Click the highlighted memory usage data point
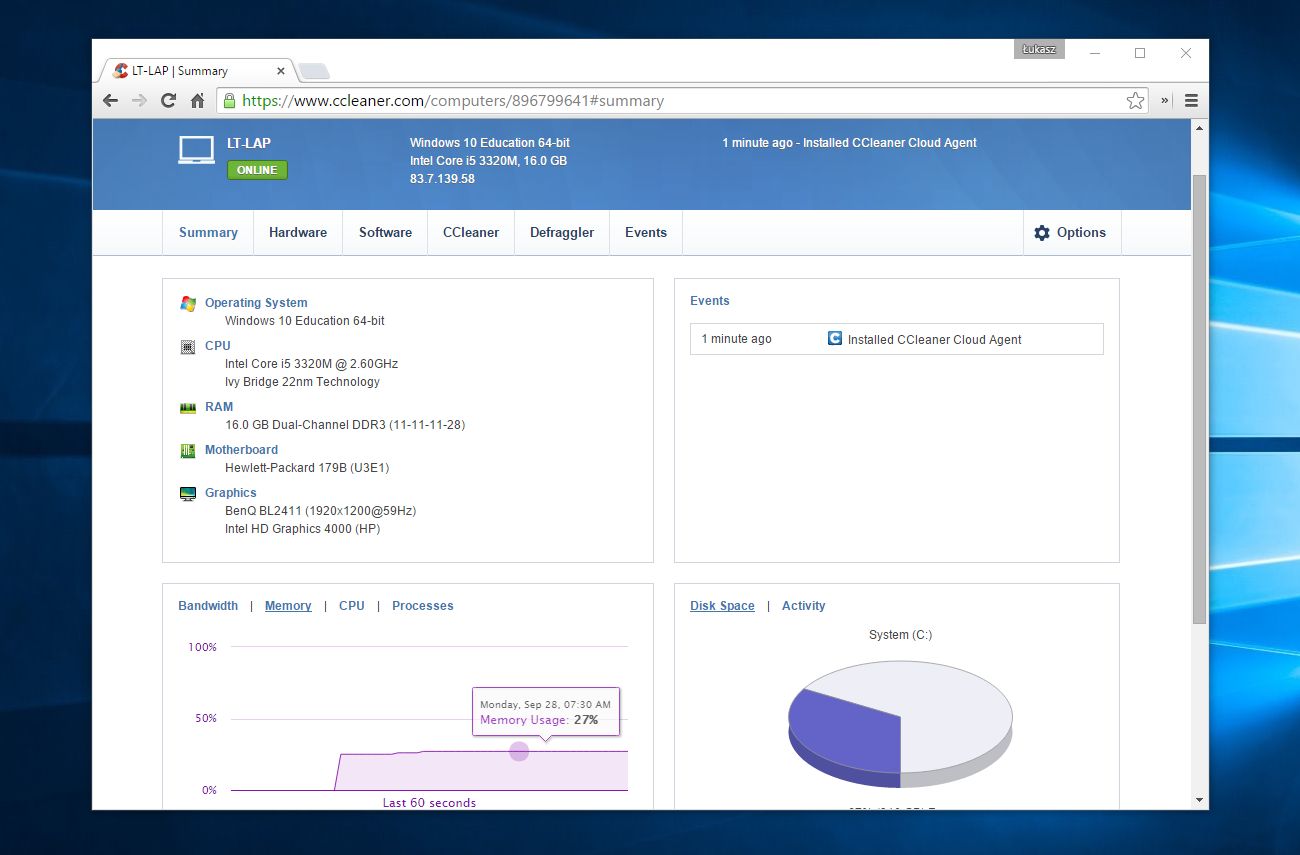The image size is (1300, 855). coord(519,751)
